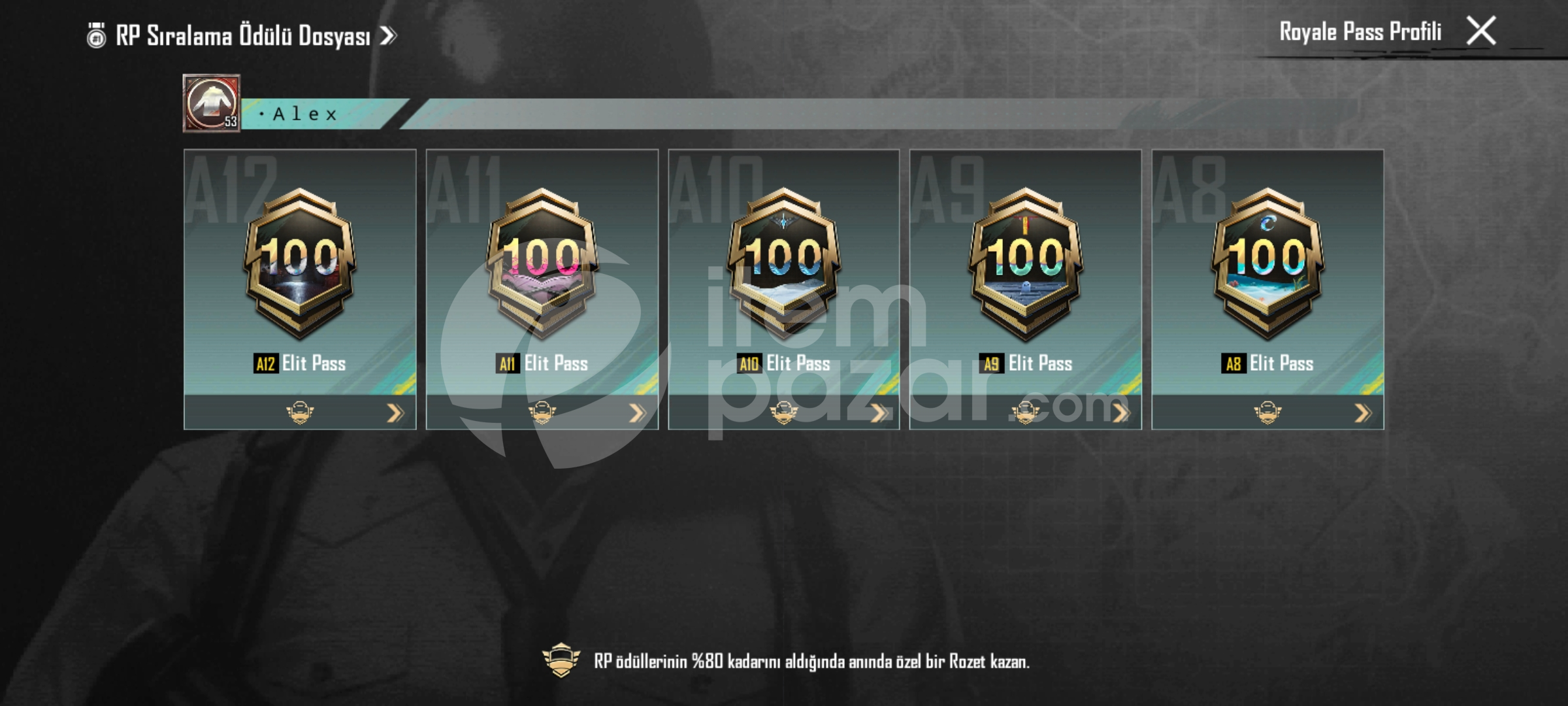The image size is (1568, 706).
Task: Click the medal icon beside RP Sıralama
Action: (97, 35)
